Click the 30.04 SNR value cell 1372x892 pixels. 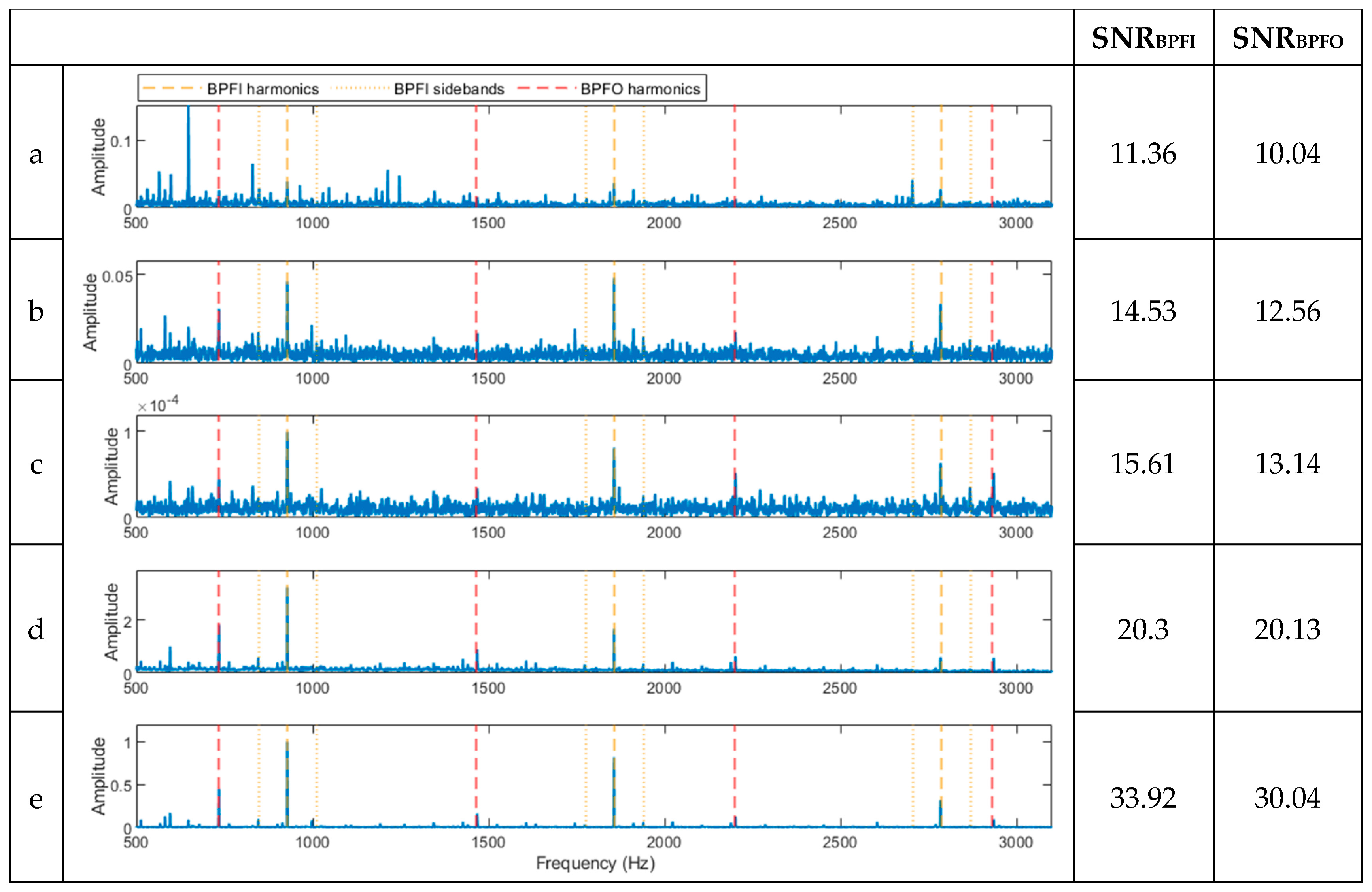pyautogui.click(x=1287, y=798)
